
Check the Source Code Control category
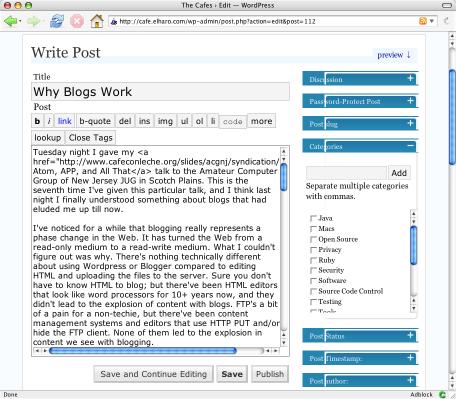click(x=313, y=291)
